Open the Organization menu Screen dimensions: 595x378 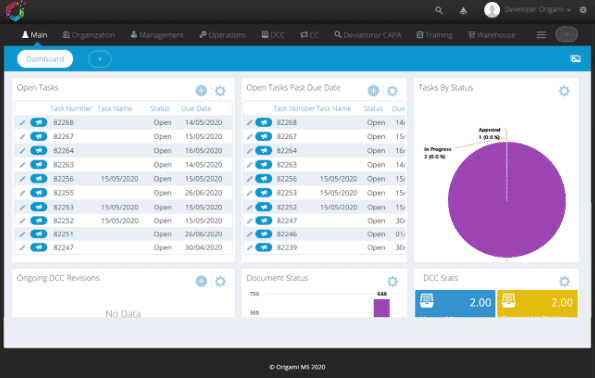88,35
